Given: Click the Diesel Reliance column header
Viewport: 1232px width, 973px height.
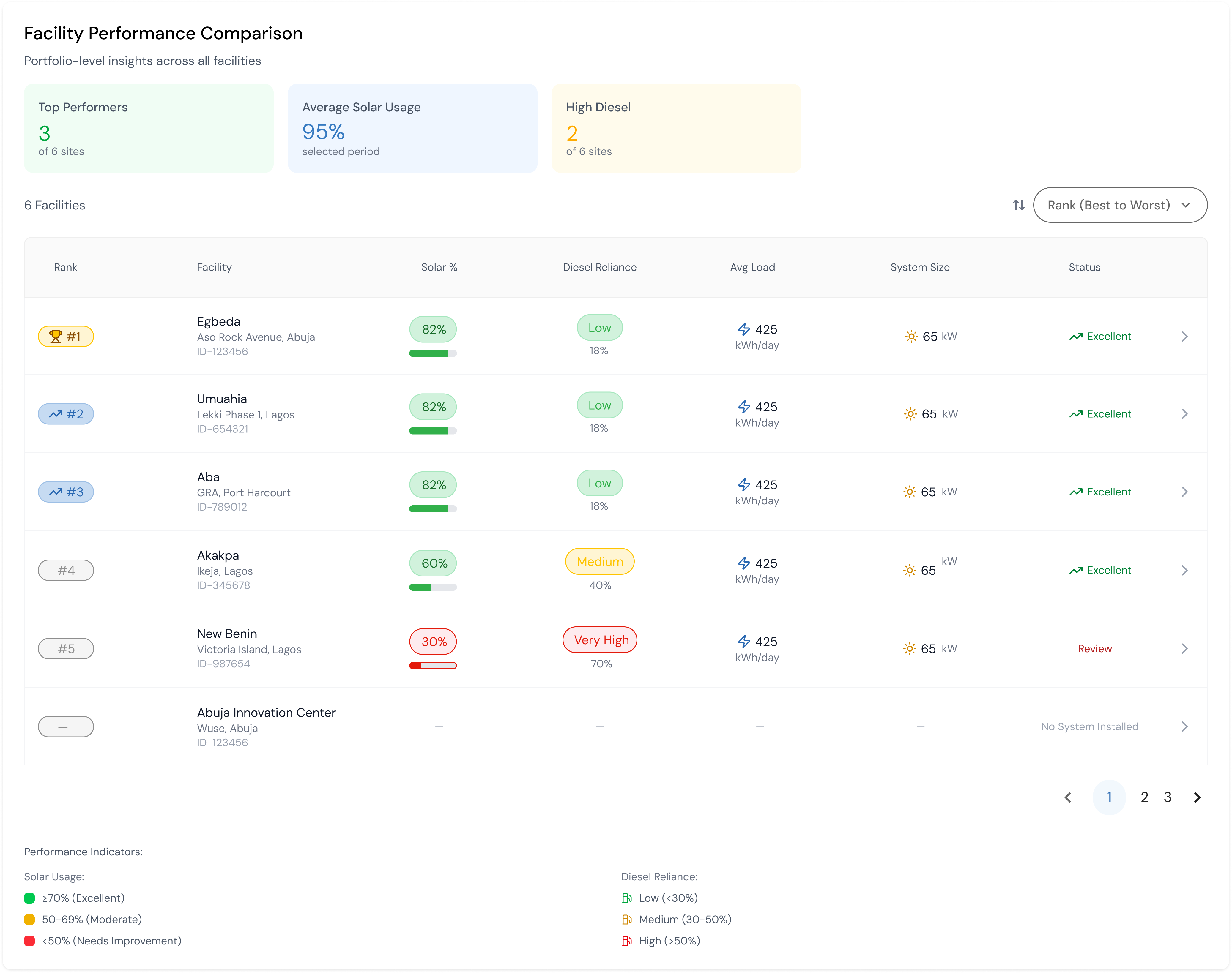Looking at the screenshot, I should (599, 267).
